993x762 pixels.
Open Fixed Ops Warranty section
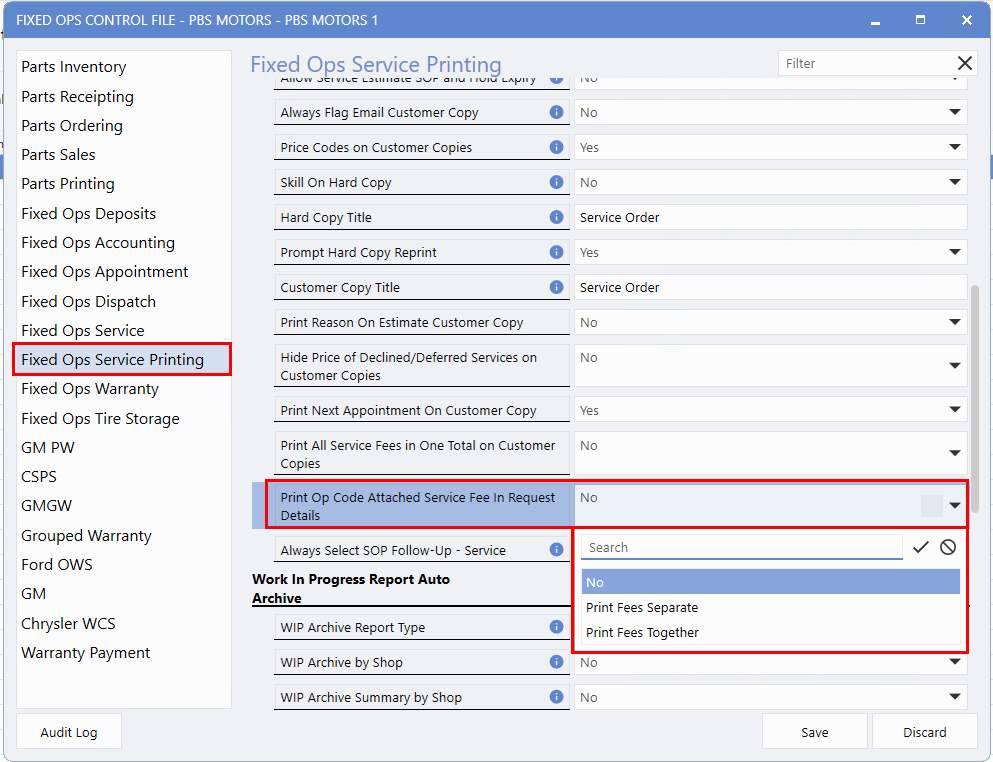(x=90, y=389)
